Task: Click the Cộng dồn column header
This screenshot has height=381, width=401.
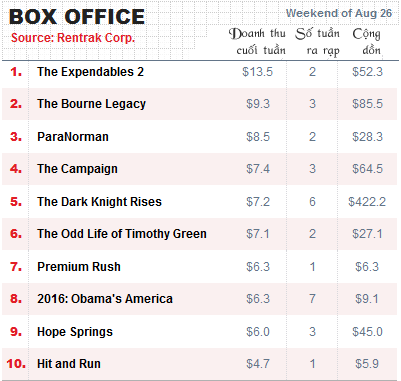Action: pyautogui.click(x=367, y=42)
